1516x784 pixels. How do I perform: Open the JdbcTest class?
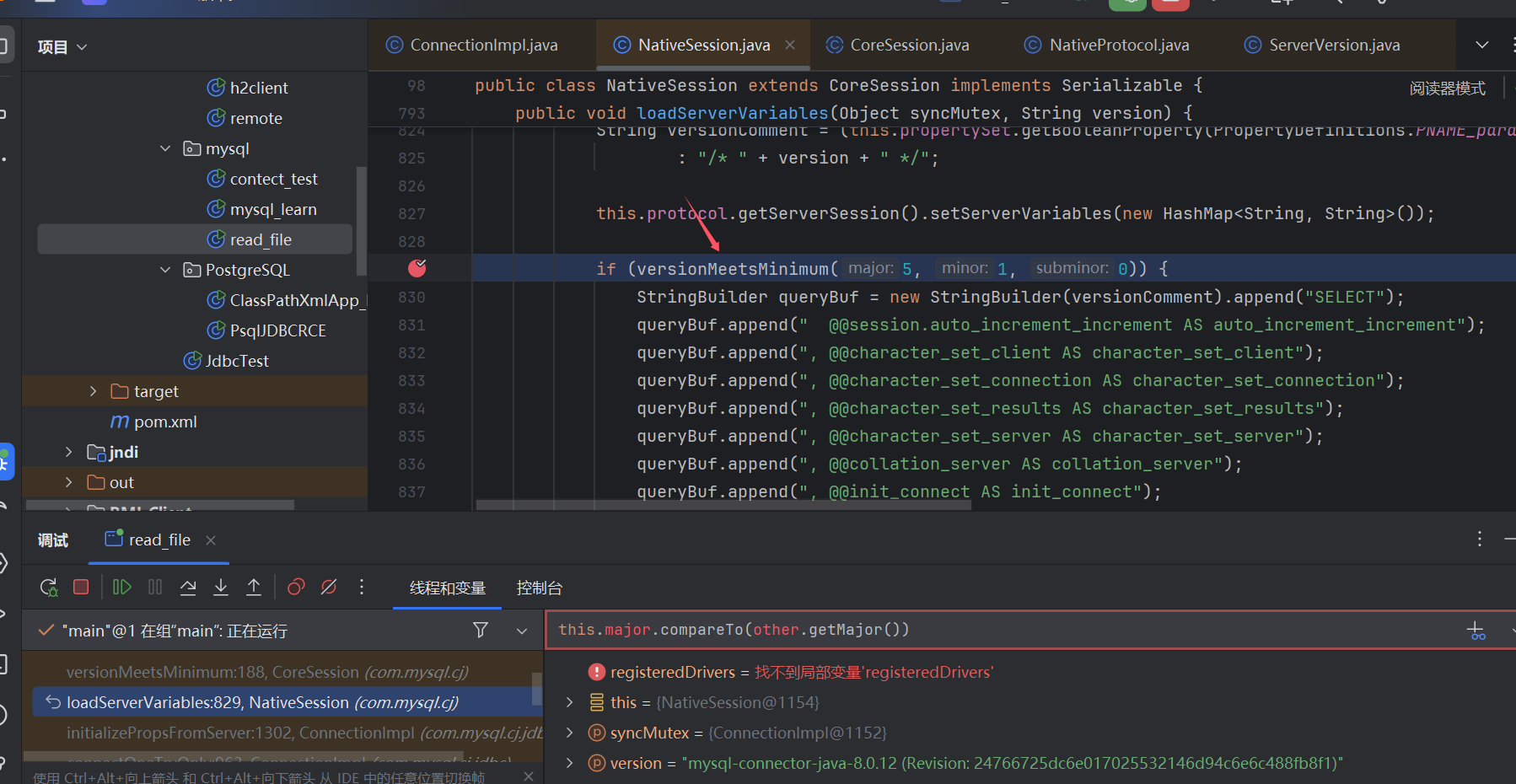(226, 361)
